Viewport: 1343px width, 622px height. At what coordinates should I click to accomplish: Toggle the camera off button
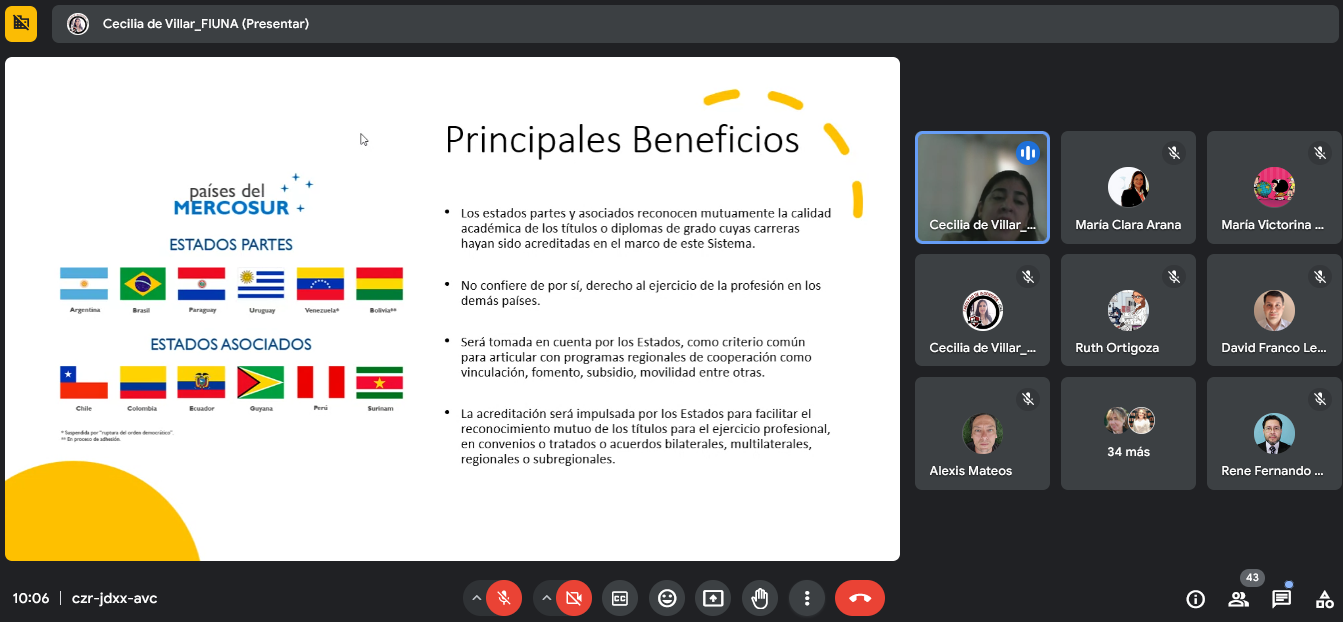point(574,598)
